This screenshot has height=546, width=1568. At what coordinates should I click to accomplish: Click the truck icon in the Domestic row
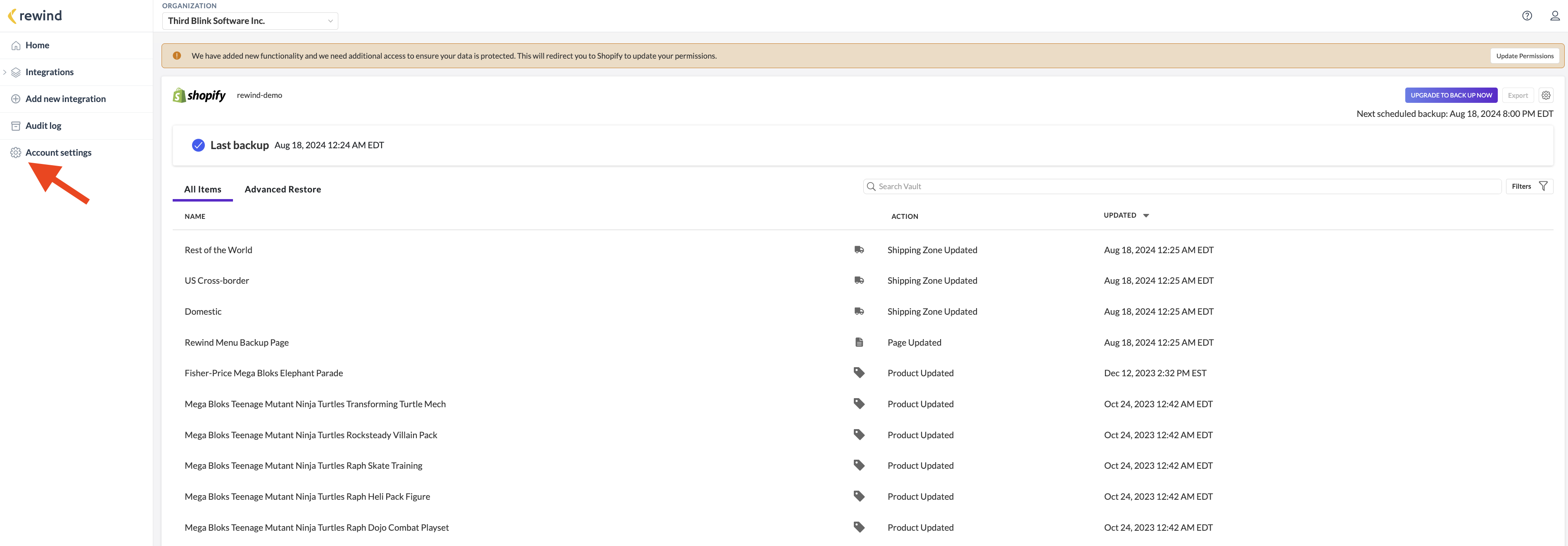pyautogui.click(x=859, y=312)
